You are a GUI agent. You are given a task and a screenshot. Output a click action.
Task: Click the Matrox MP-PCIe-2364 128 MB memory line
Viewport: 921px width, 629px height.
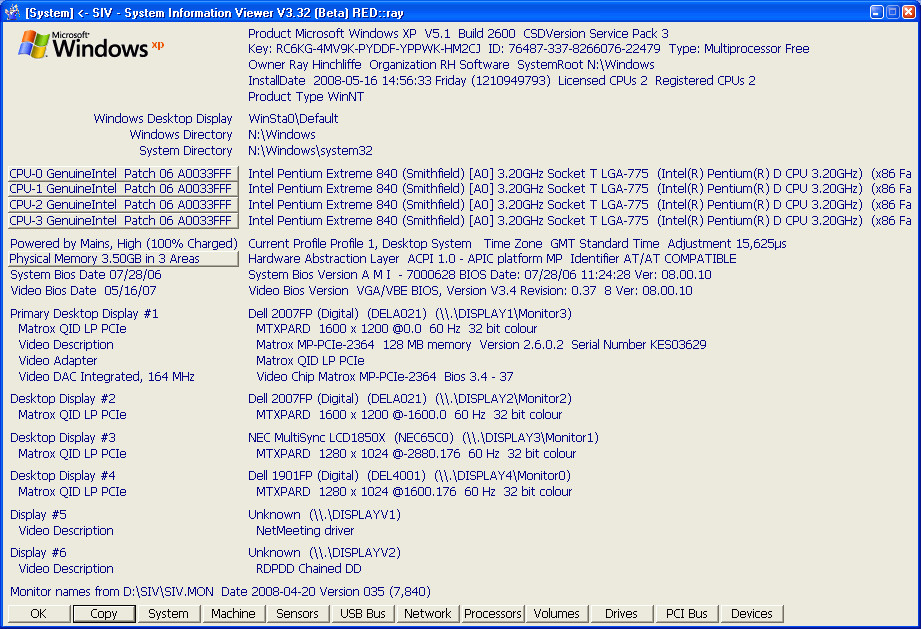pos(481,345)
